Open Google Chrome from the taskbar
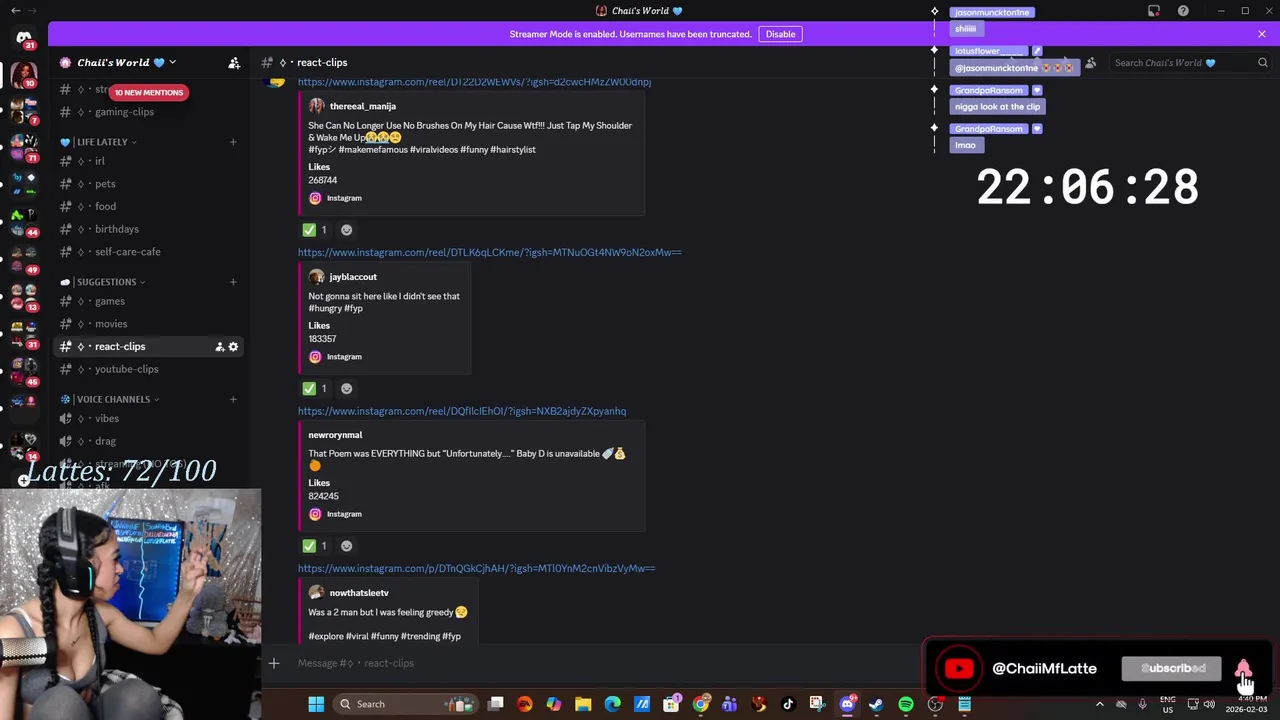The image size is (1280, 720). 700,704
